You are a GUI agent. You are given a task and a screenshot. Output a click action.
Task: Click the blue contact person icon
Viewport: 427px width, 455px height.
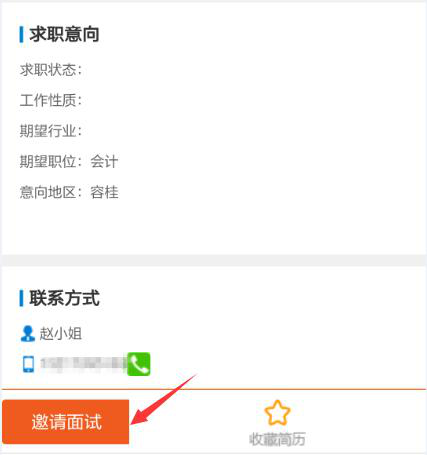28,334
